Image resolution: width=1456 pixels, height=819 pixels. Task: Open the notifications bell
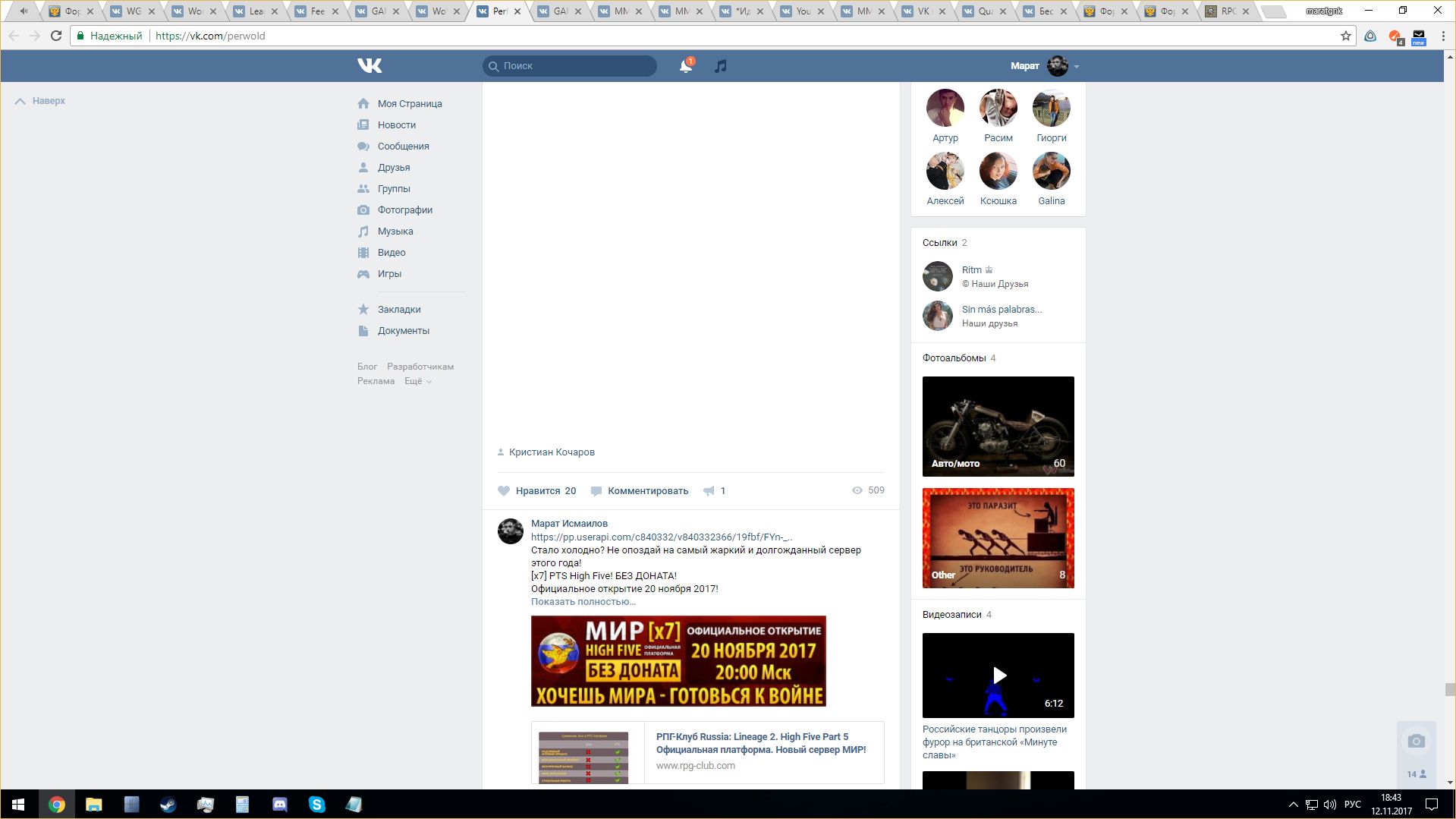point(685,66)
